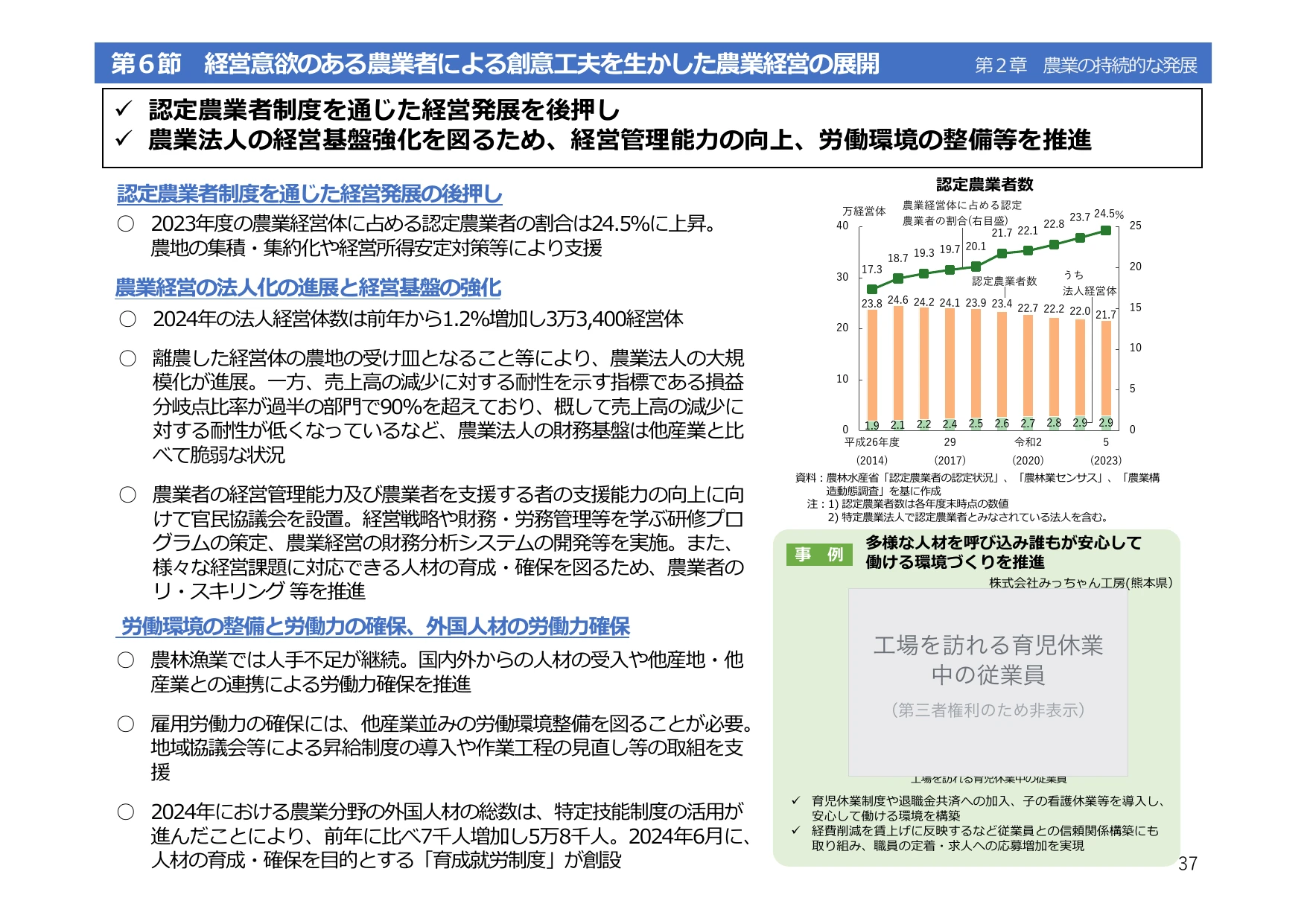Click the heading 認定農業者制度を通じた経営発展の後押し

[309, 194]
